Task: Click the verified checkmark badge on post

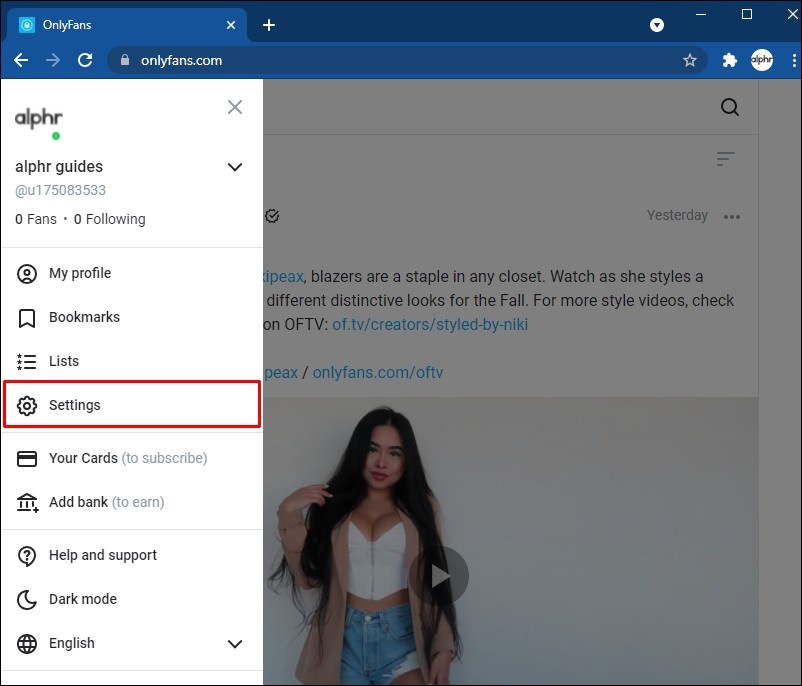Action: click(x=272, y=216)
